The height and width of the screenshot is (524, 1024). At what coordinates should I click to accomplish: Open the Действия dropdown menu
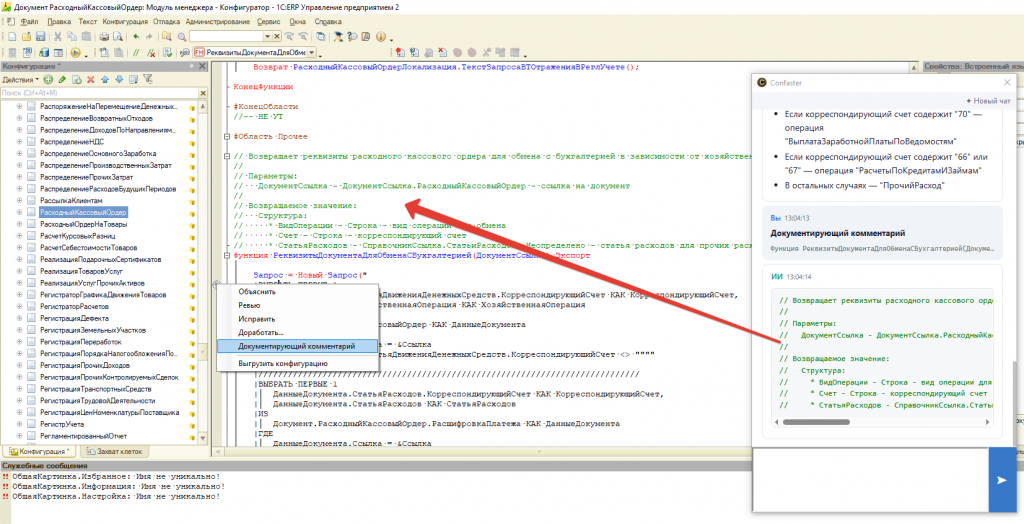tap(20, 79)
